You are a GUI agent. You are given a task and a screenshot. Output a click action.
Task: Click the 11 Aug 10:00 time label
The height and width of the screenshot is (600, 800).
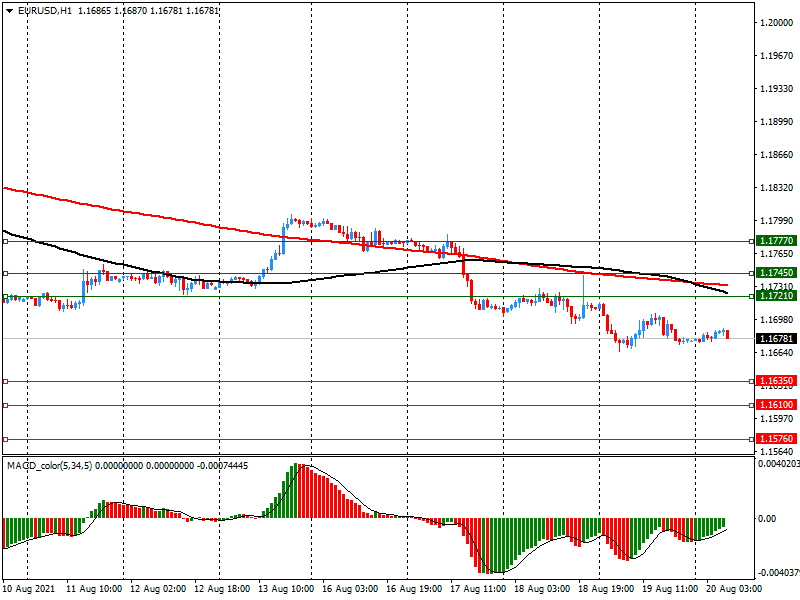pos(94,589)
